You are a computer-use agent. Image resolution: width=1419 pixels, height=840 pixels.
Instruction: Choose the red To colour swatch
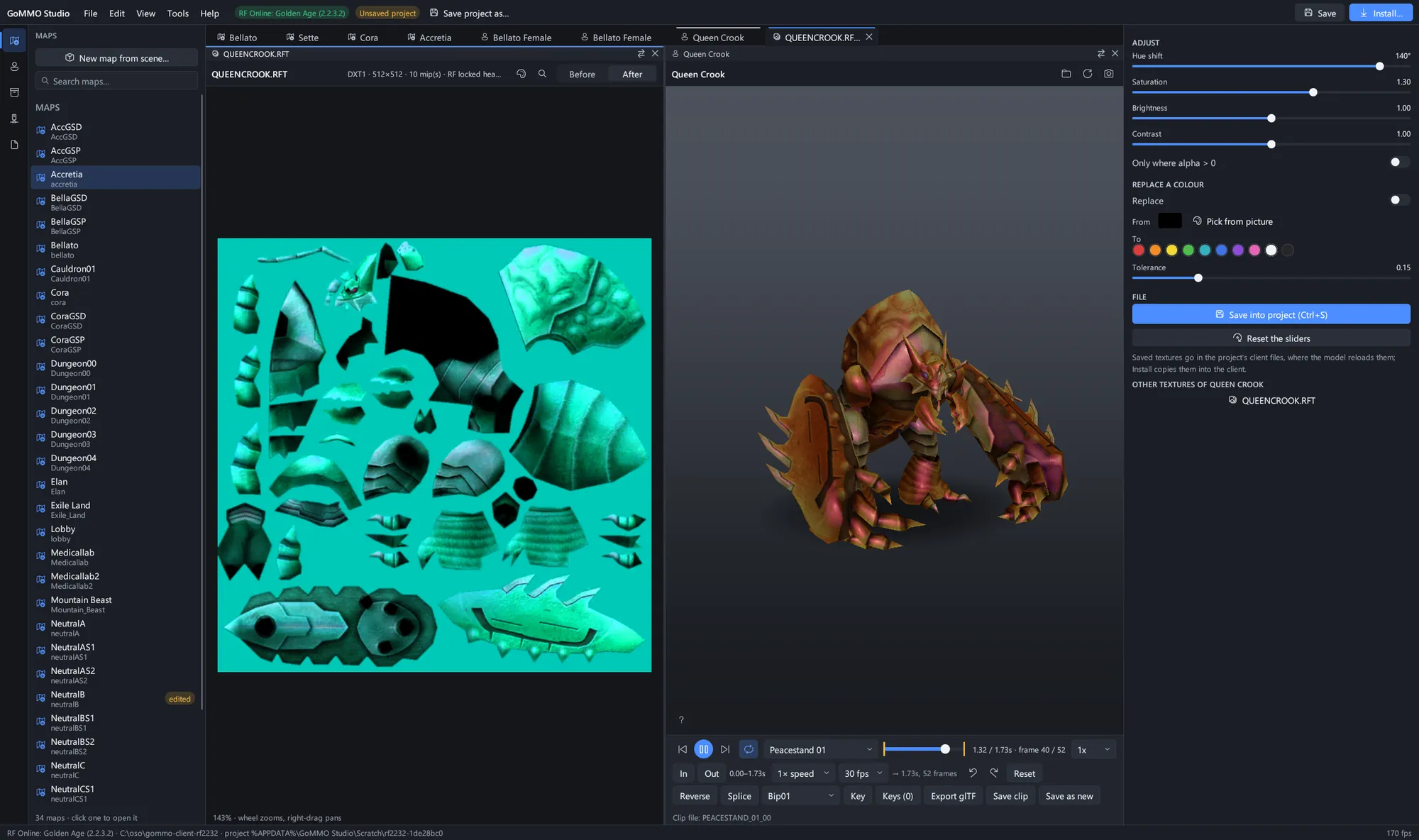click(x=1139, y=250)
